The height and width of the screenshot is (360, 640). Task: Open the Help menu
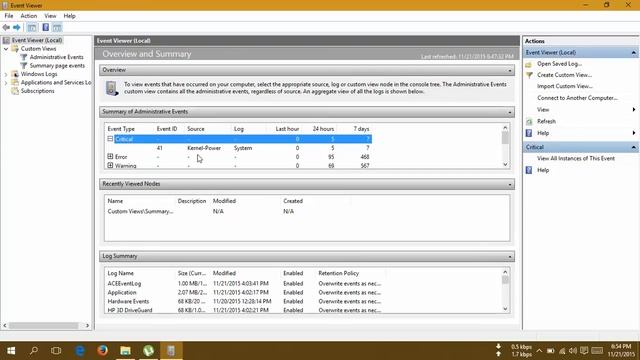[x=69, y=16]
